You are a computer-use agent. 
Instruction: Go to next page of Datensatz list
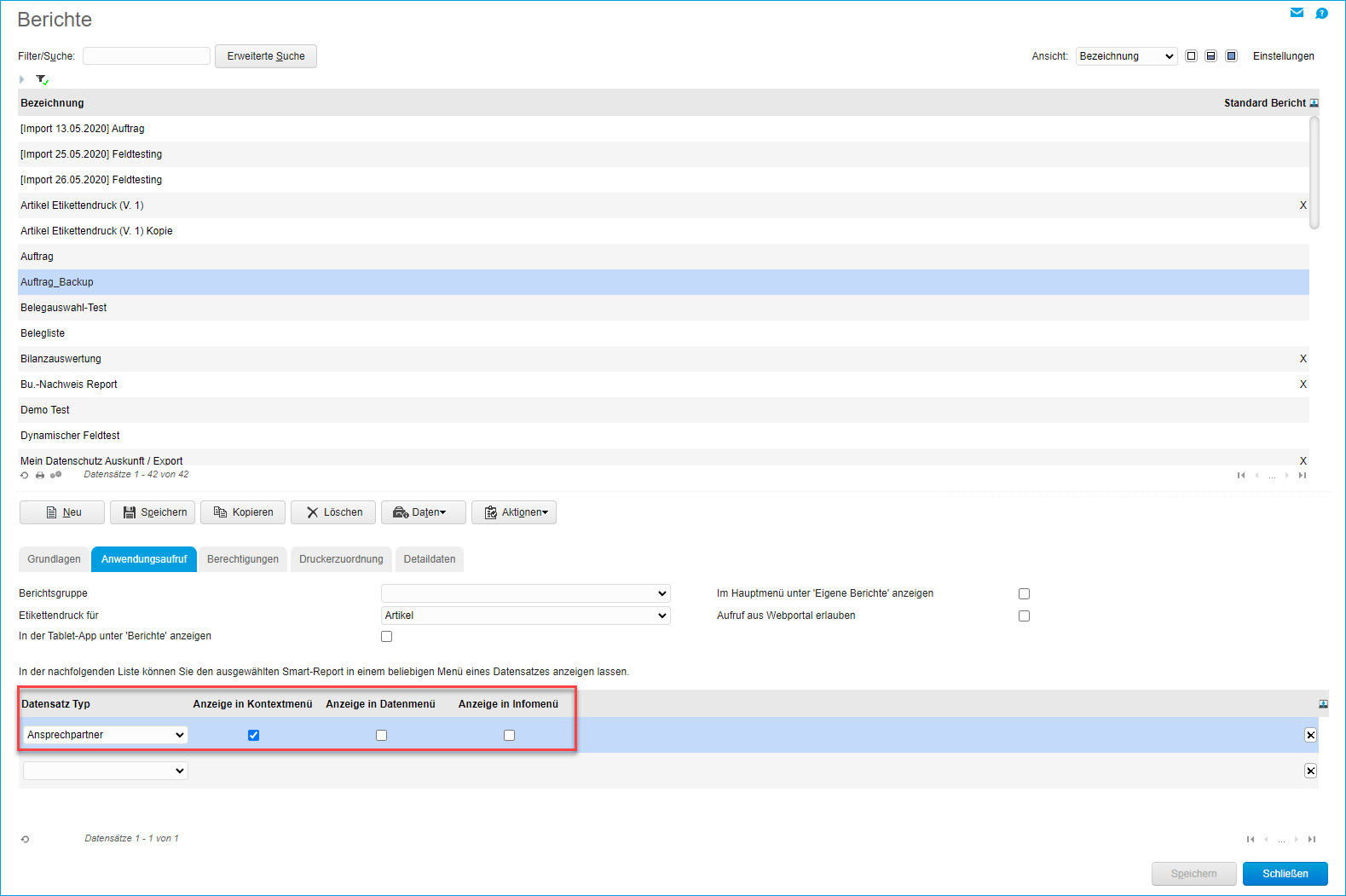(x=1297, y=840)
